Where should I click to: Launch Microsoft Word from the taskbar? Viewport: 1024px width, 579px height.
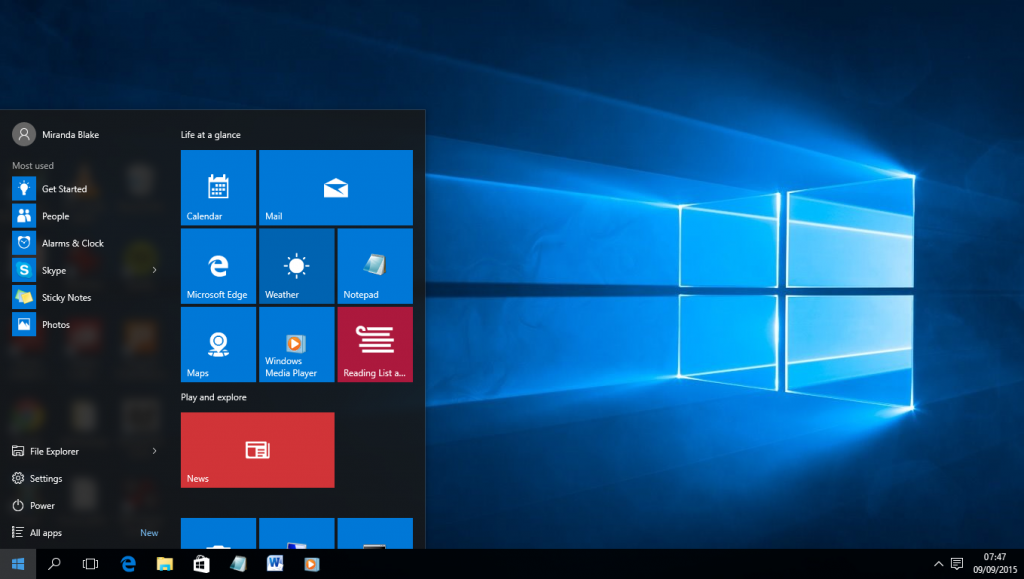pyautogui.click(x=274, y=563)
